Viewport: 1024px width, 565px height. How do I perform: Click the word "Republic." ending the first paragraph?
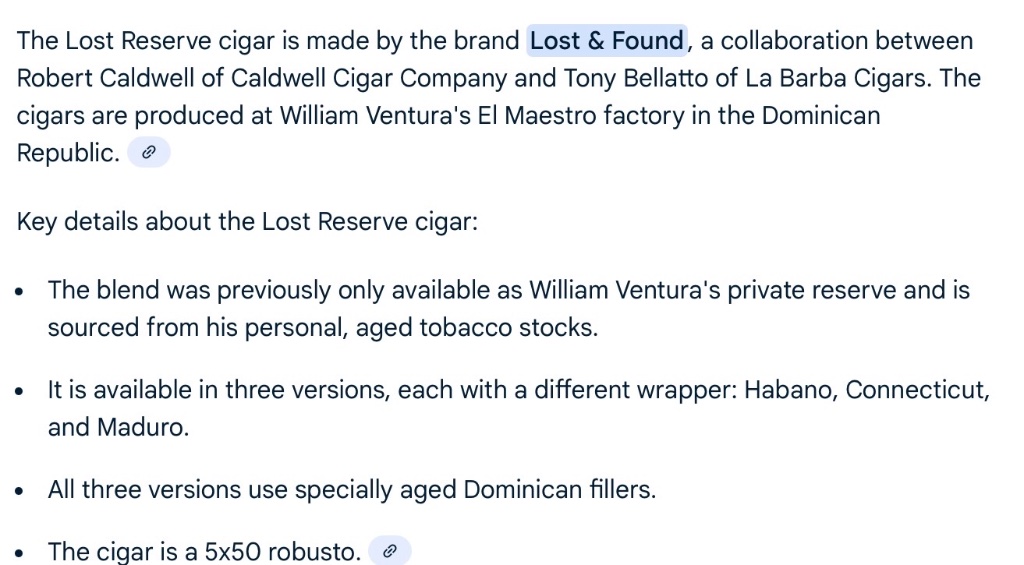(67, 153)
